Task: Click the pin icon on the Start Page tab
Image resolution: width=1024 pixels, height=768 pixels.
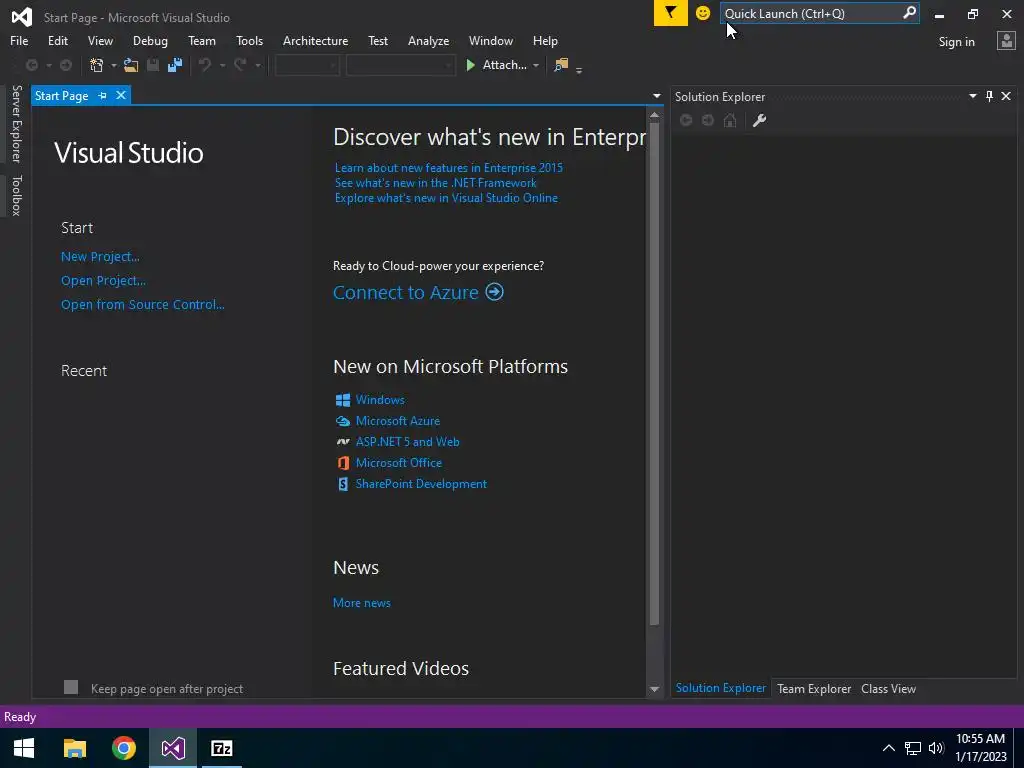Action: pos(103,95)
